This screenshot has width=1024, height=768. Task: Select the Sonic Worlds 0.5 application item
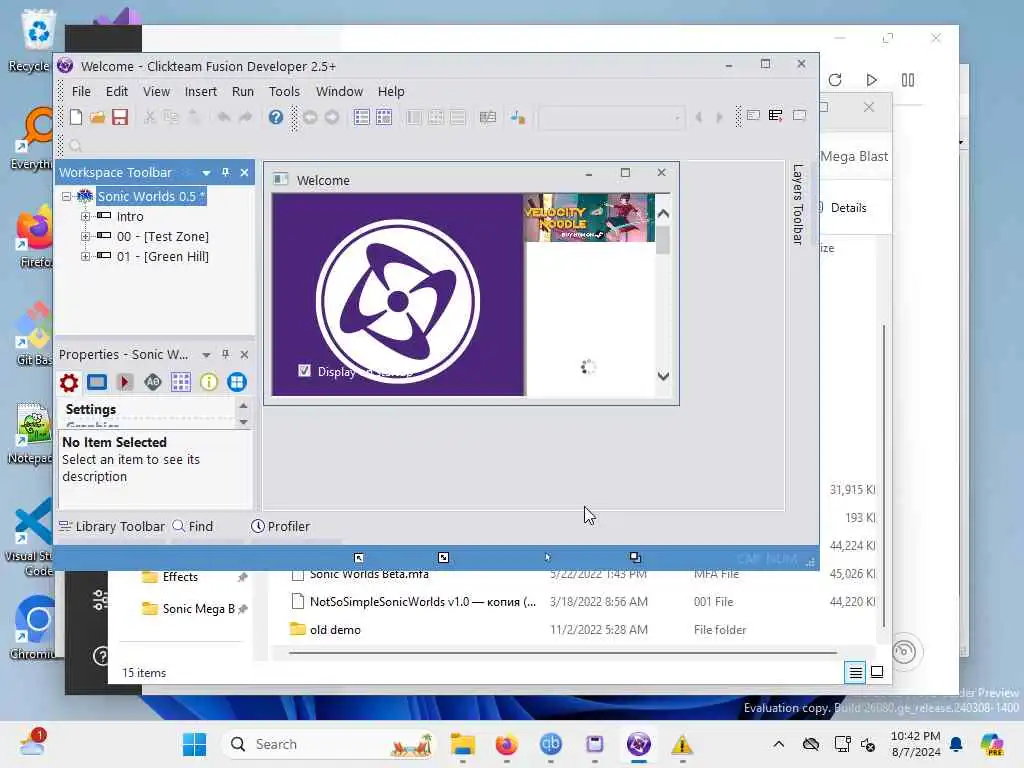(151, 196)
